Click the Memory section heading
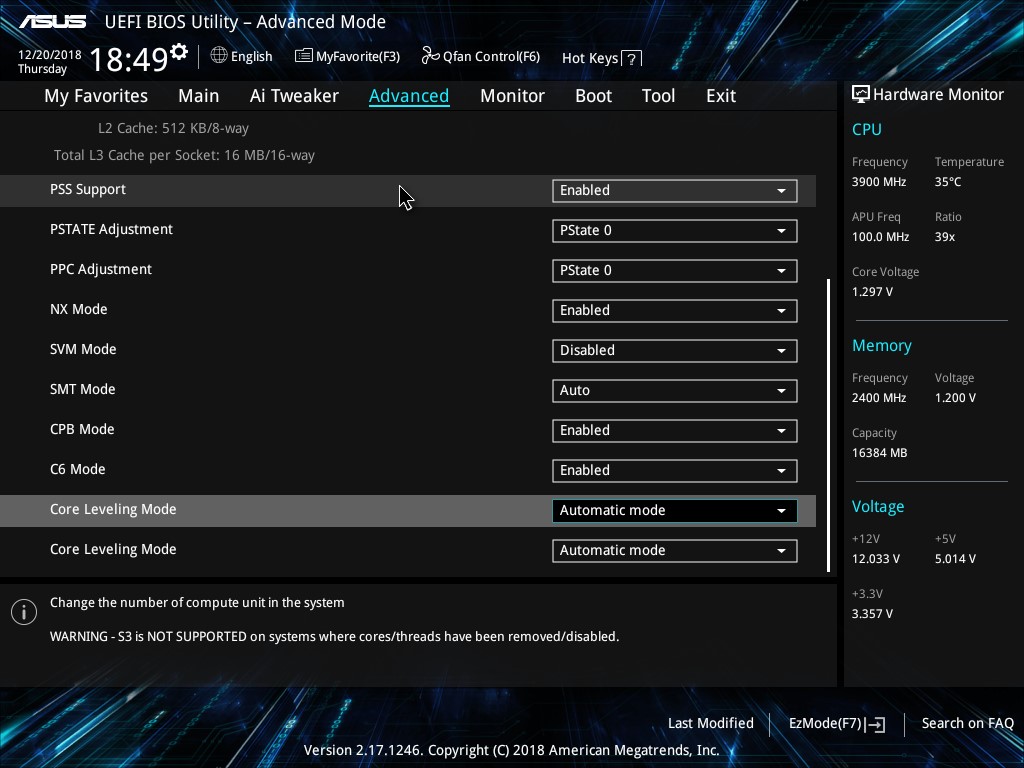 (882, 346)
